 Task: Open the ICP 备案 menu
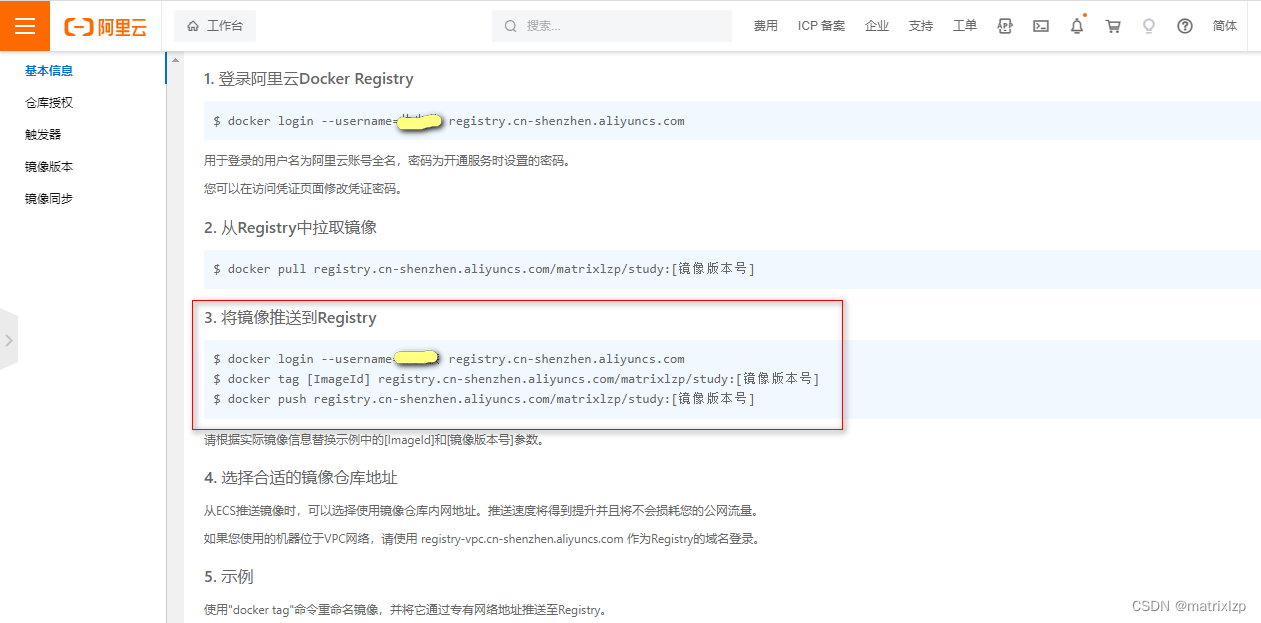pos(821,26)
